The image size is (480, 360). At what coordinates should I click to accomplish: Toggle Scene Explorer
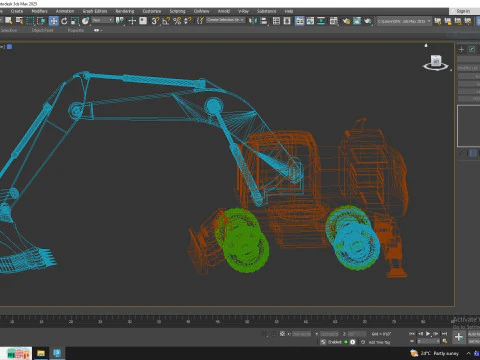click(276, 21)
